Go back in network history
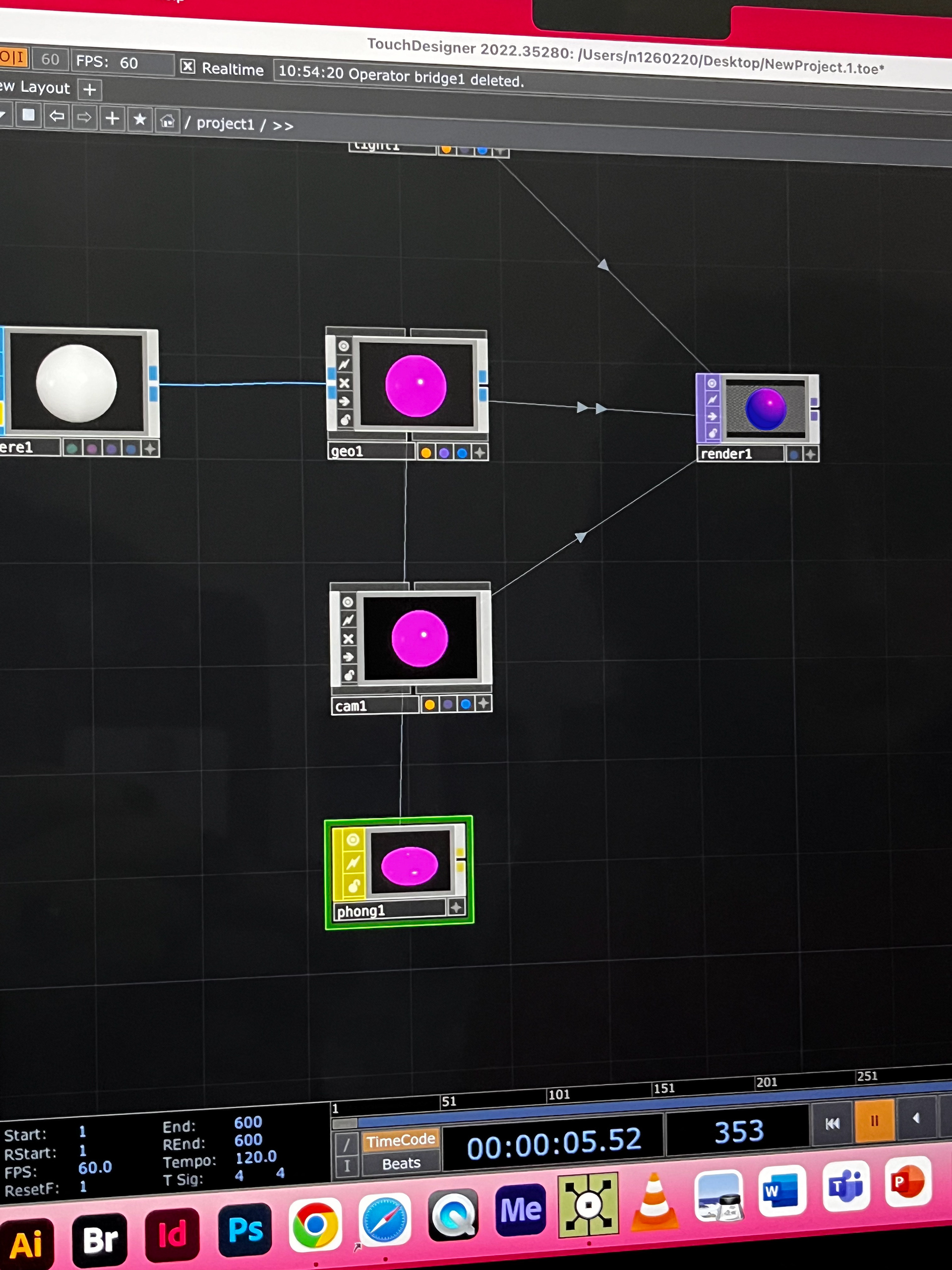 (x=56, y=116)
